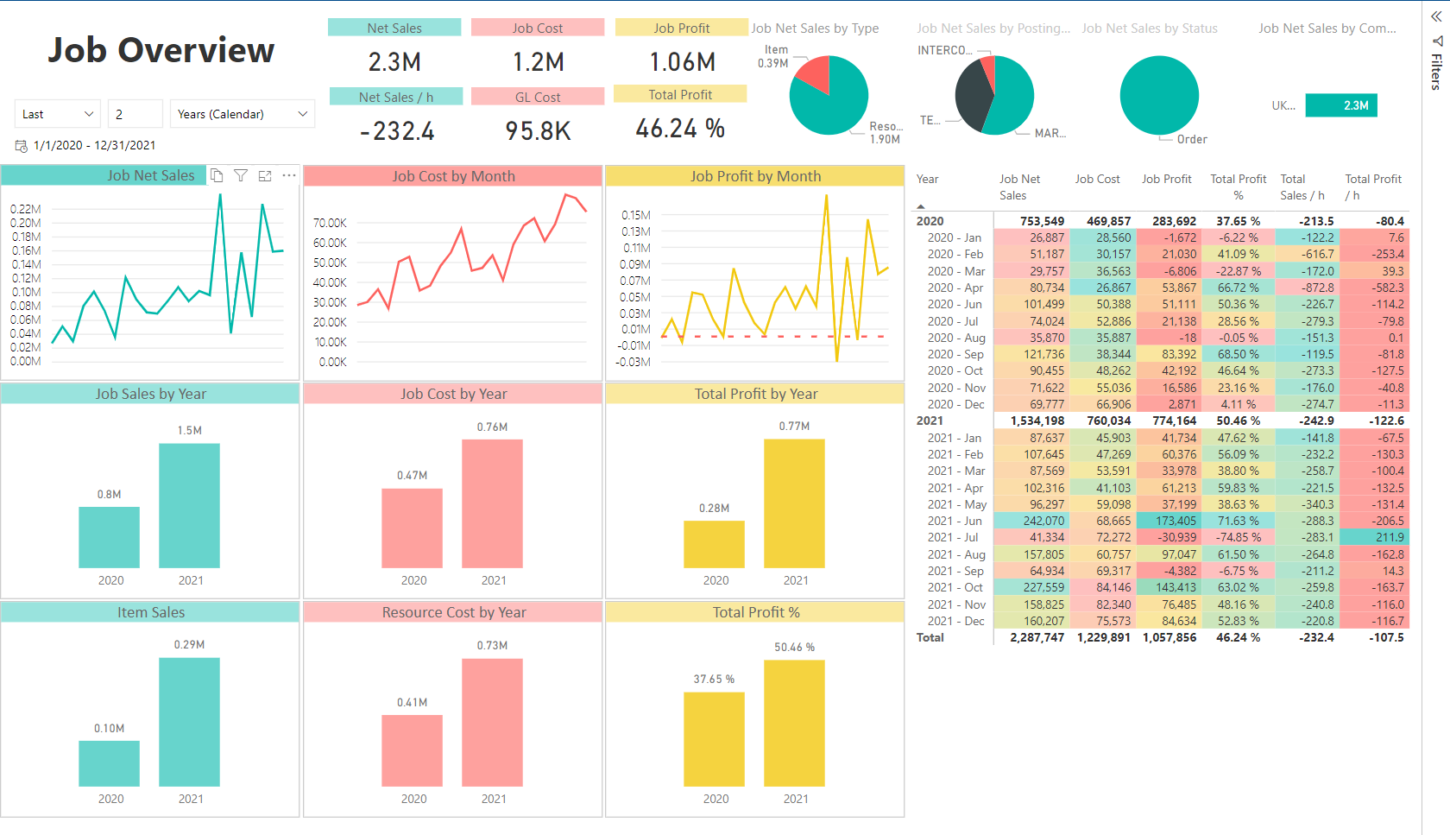The image size is (1450, 835).
Task: Click the -30,939 Job Profit cell
Action: (x=1168, y=538)
